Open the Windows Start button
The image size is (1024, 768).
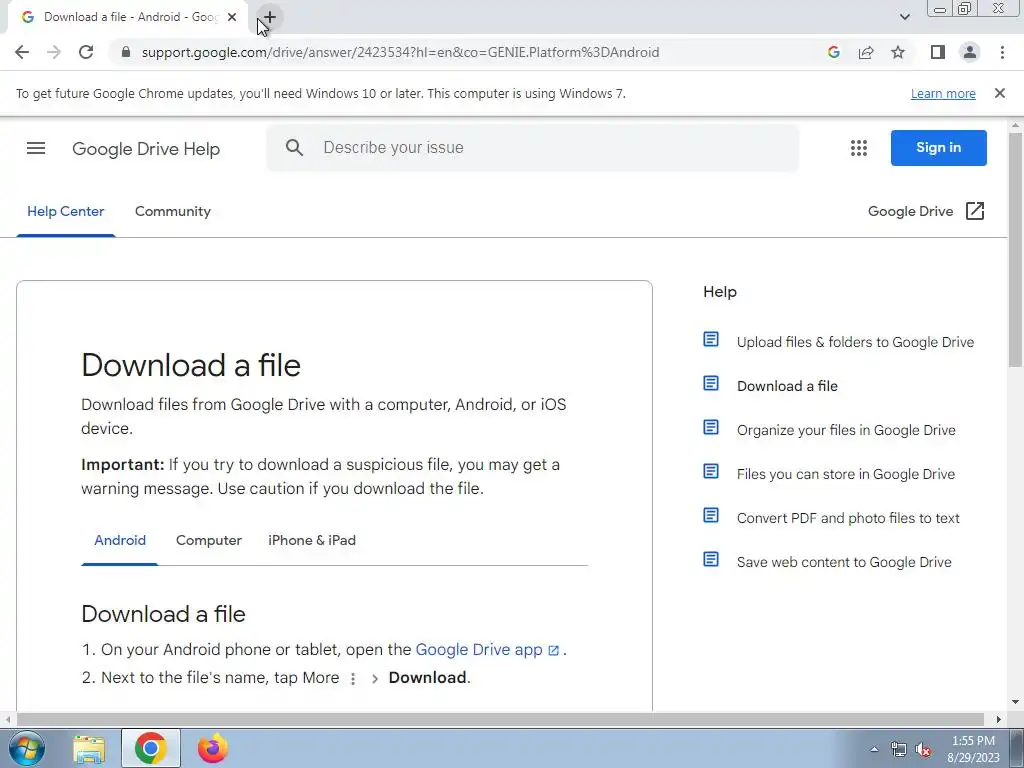[26, 748]
